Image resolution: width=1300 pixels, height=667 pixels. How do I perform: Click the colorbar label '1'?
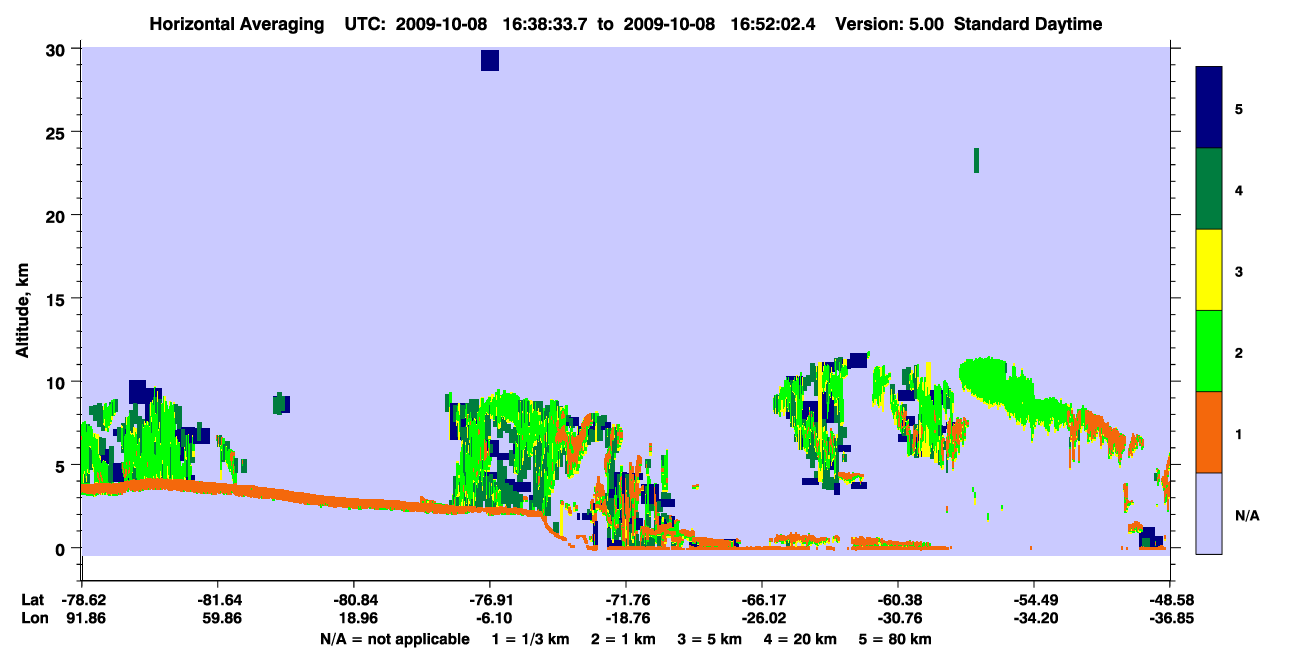click(x=1239, y=433)
